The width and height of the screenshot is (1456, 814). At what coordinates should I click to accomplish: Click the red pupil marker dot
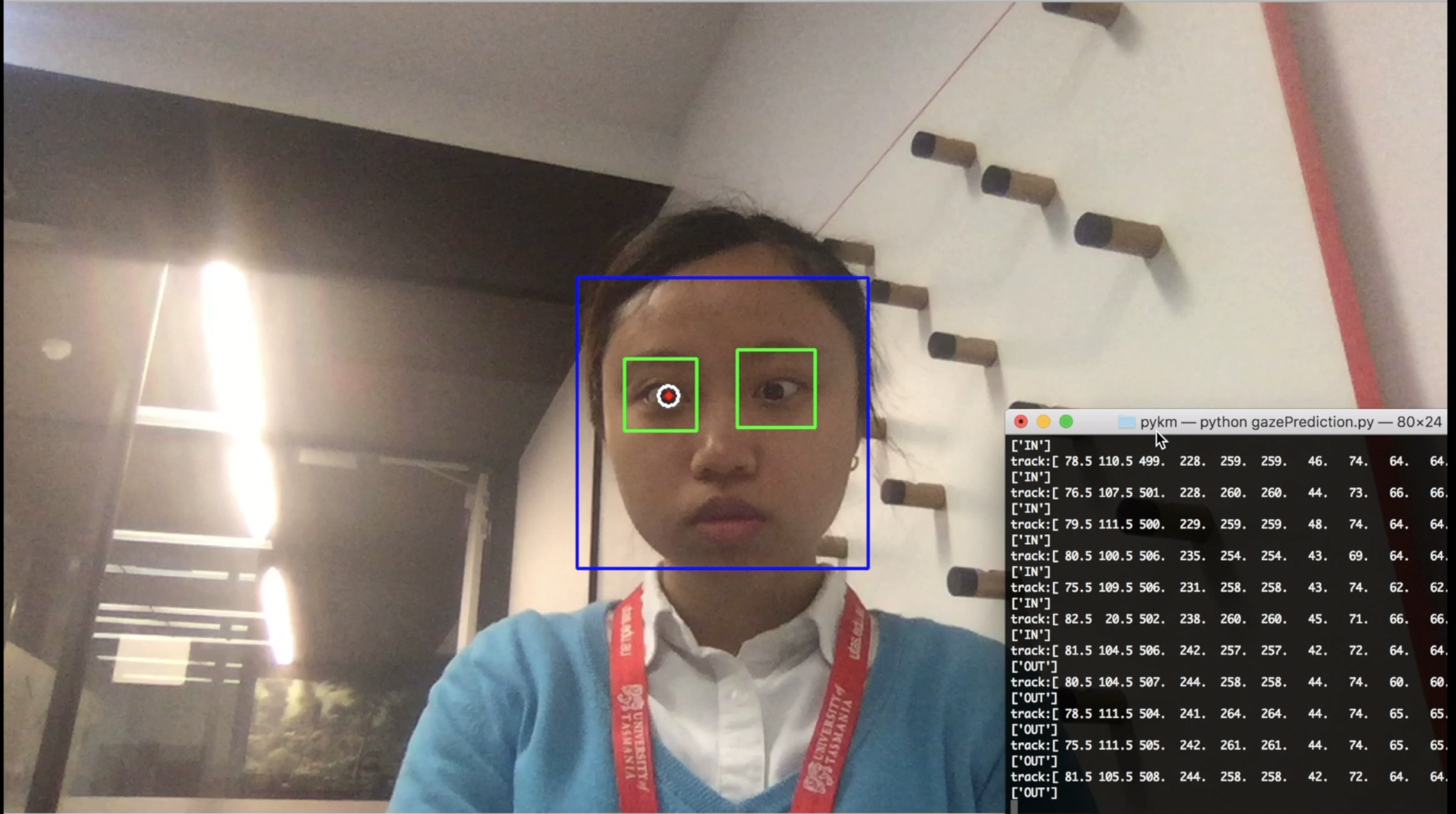click(x=668, y=396)
